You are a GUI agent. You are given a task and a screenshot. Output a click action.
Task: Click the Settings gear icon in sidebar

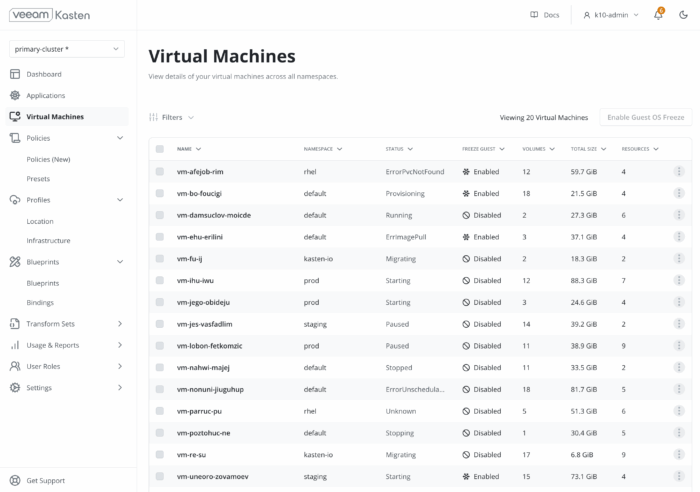point(15,387)
